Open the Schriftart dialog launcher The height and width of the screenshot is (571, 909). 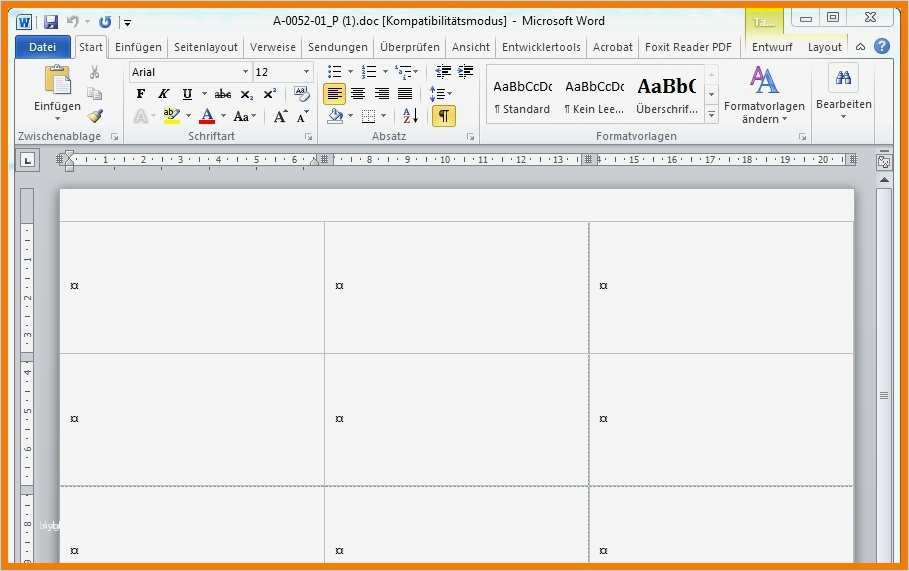(x=308, y=137)
